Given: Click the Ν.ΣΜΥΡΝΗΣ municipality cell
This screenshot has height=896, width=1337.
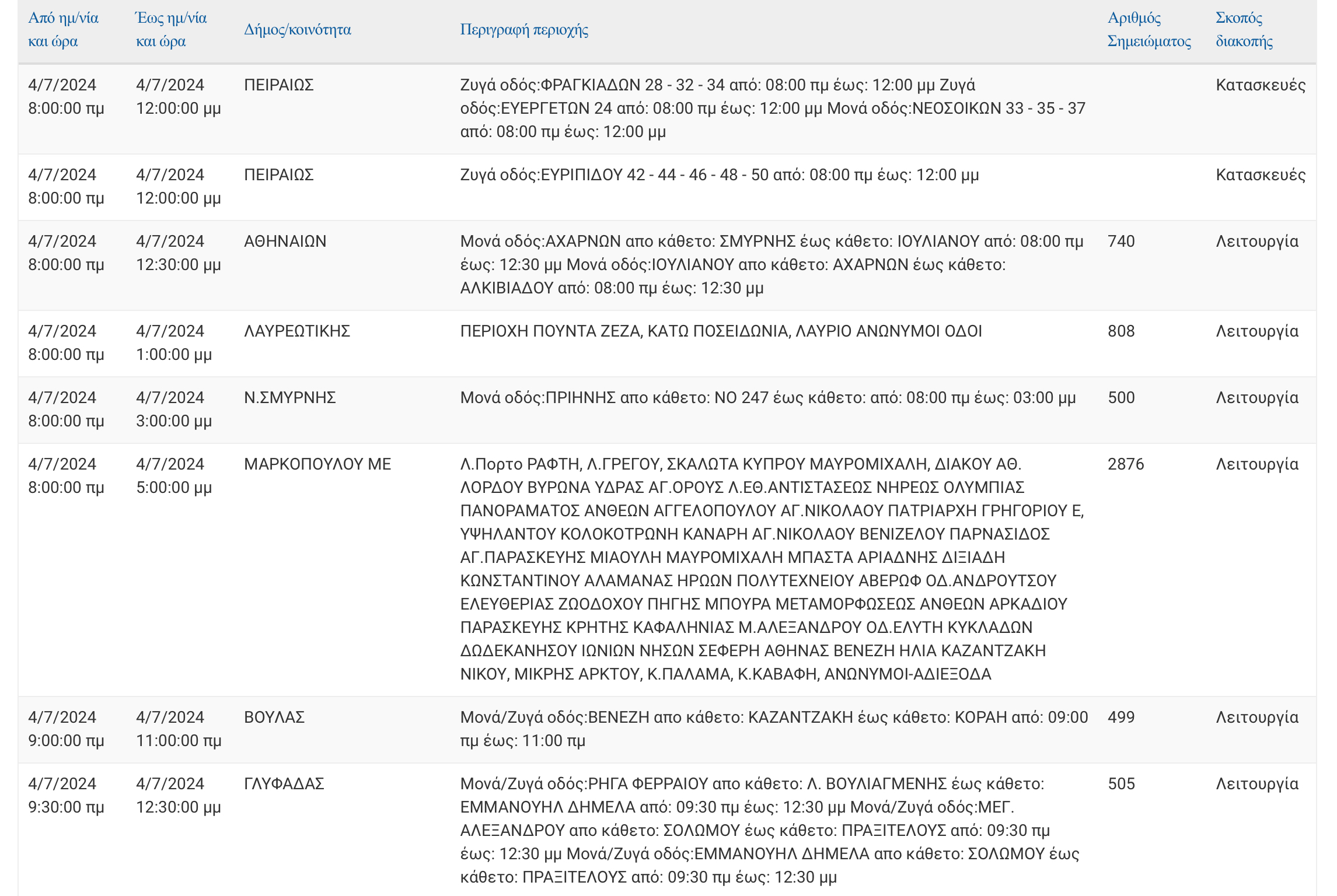Looking at the screenshot, I should tap(290, 397).
